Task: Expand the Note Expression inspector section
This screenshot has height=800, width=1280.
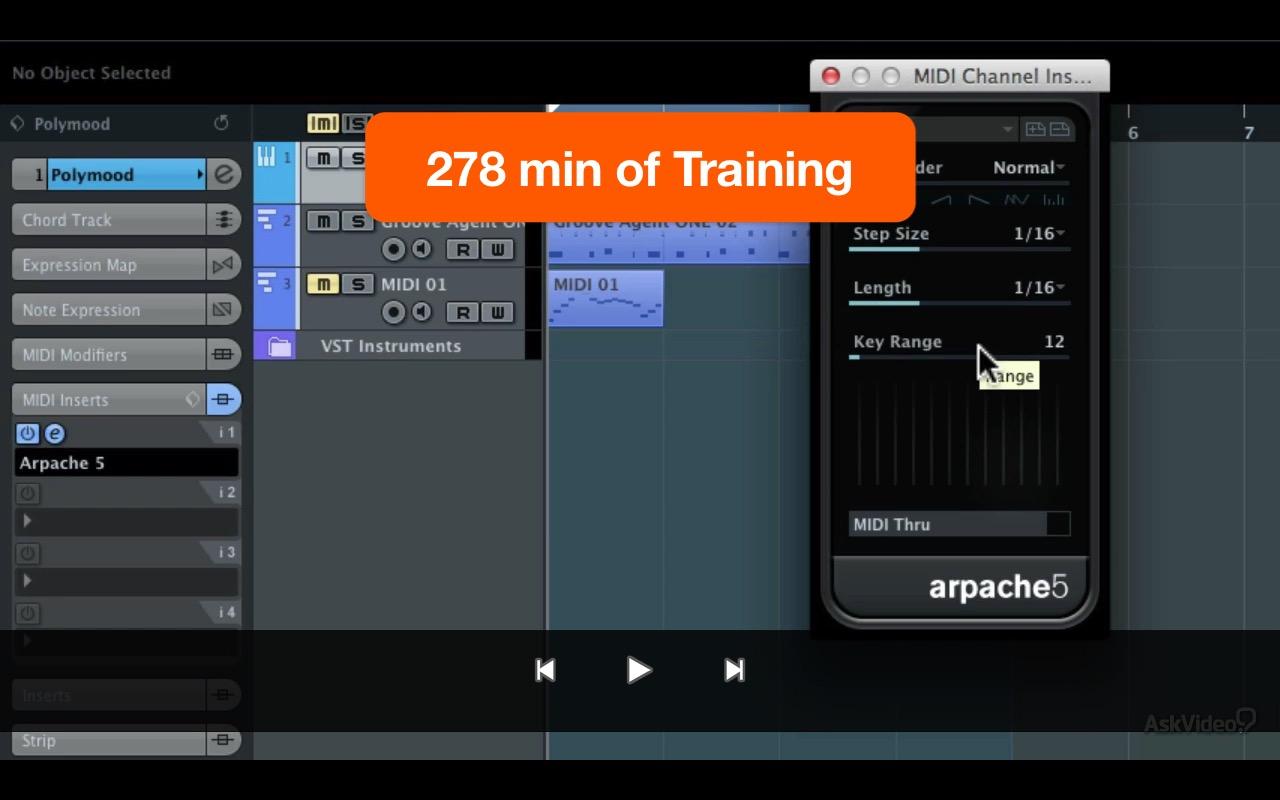Action: tap(109, 309)
